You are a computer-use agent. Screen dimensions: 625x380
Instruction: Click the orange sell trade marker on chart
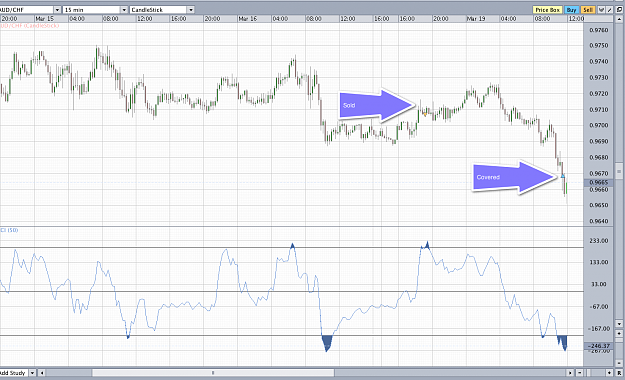click(425, 114)
